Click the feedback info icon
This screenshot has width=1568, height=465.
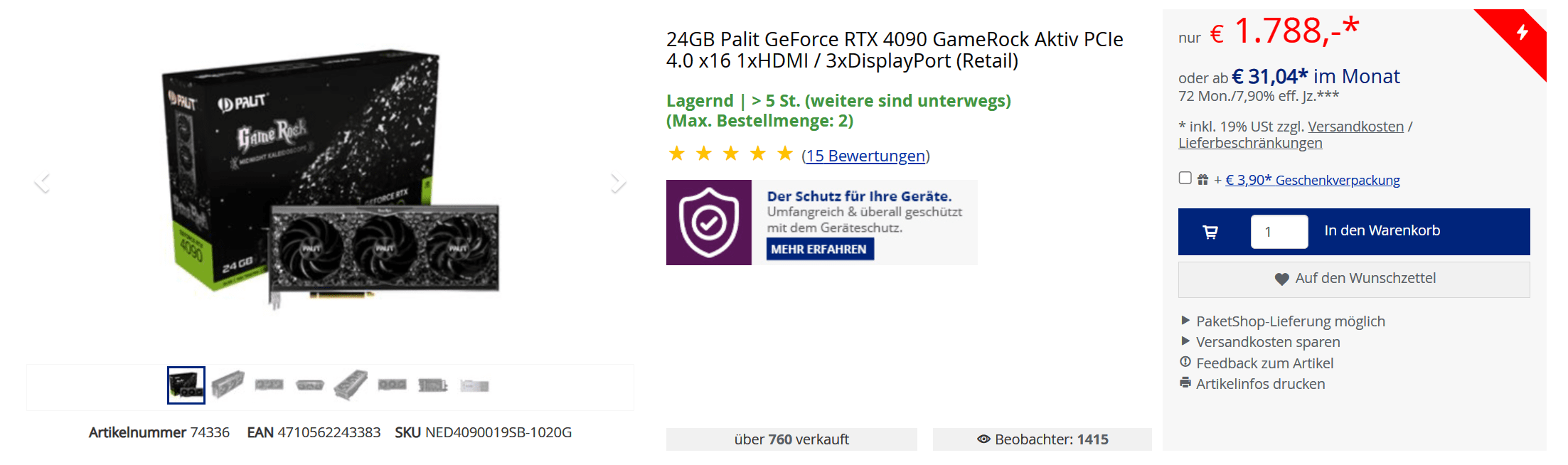pos(1185,362)
